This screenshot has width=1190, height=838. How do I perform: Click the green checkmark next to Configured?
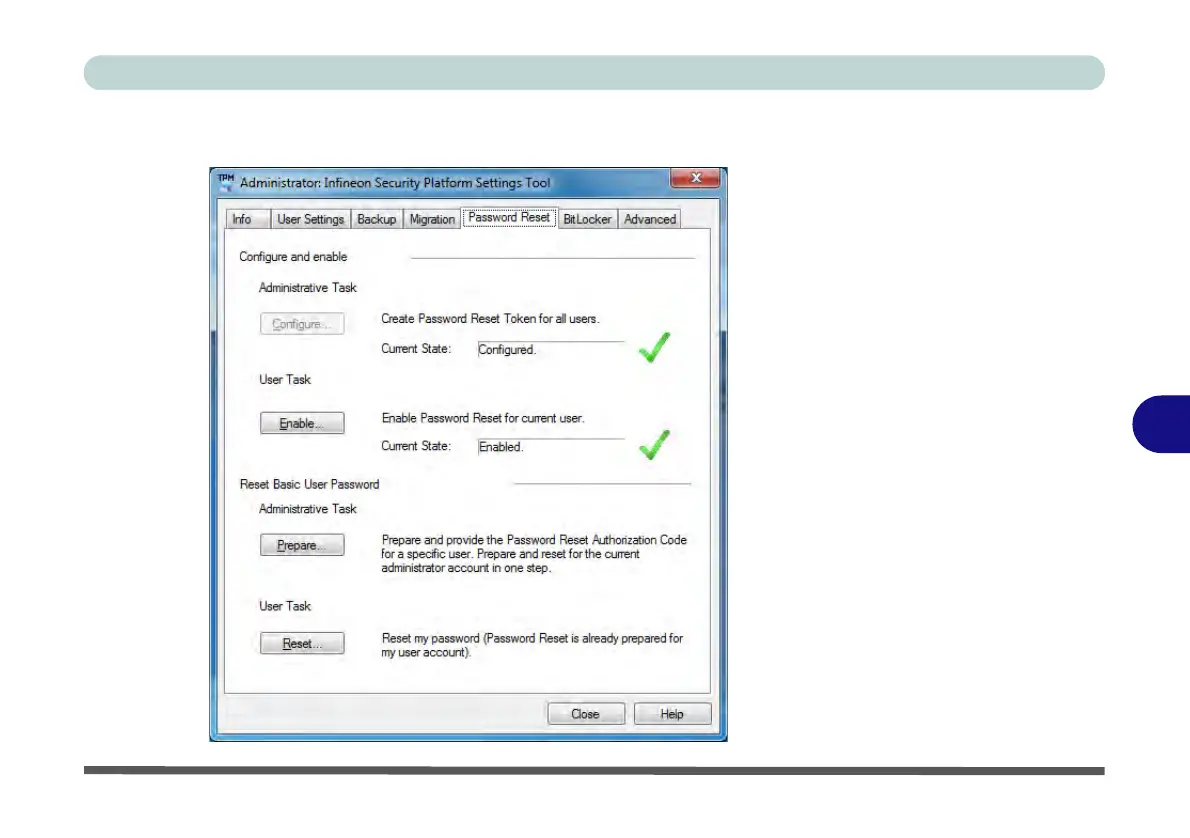[x=654, y=348]
